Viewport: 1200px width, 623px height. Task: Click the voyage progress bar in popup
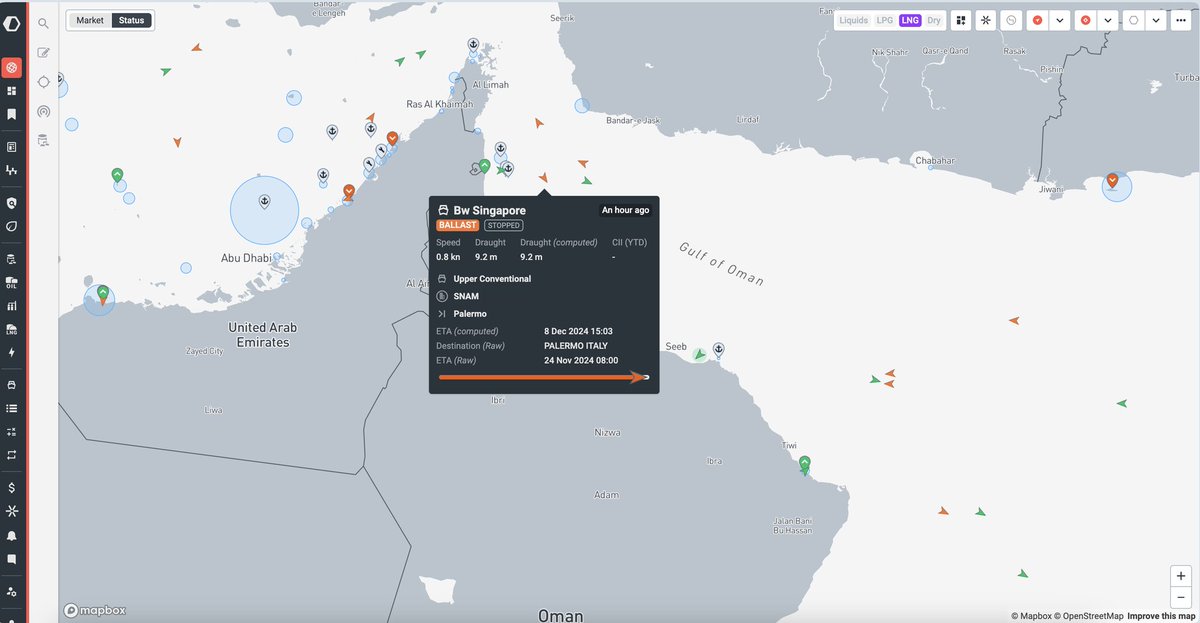coord(544,377)
